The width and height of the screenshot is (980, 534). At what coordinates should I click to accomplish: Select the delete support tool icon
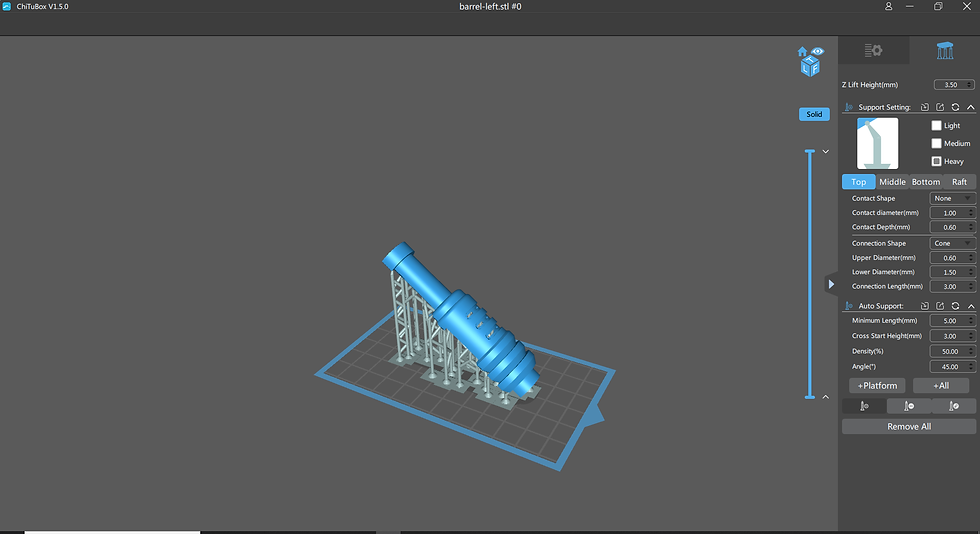pyautogui.click(x=909, y=406)
